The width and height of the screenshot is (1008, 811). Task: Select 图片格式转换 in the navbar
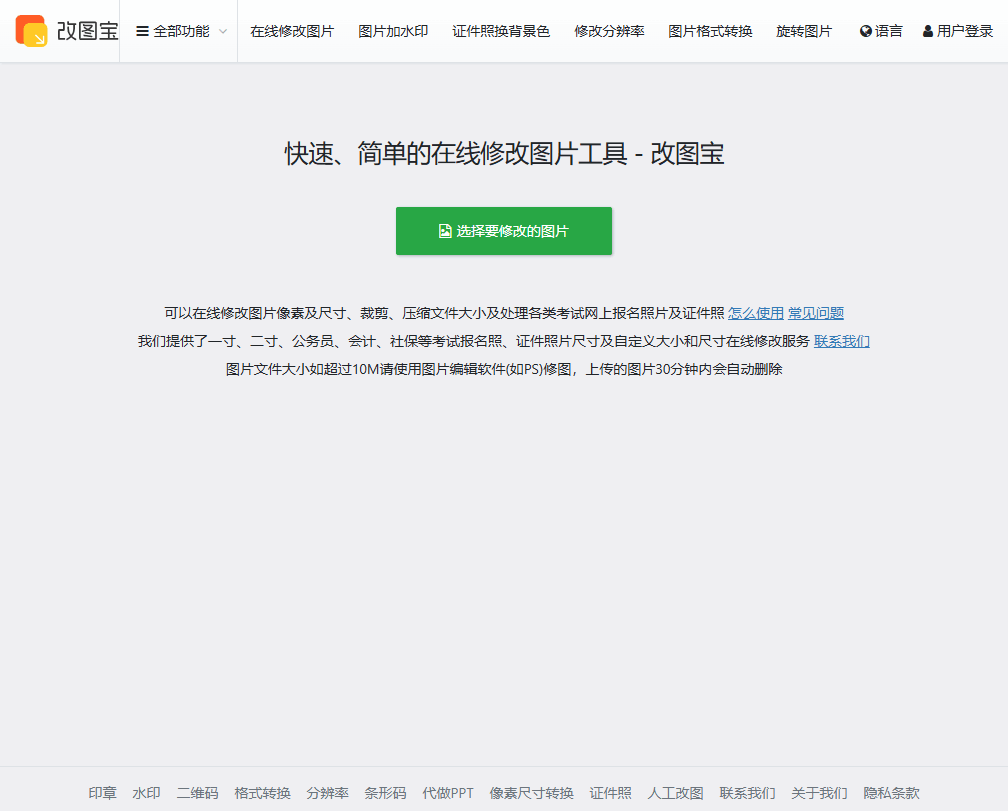[710, 30]
